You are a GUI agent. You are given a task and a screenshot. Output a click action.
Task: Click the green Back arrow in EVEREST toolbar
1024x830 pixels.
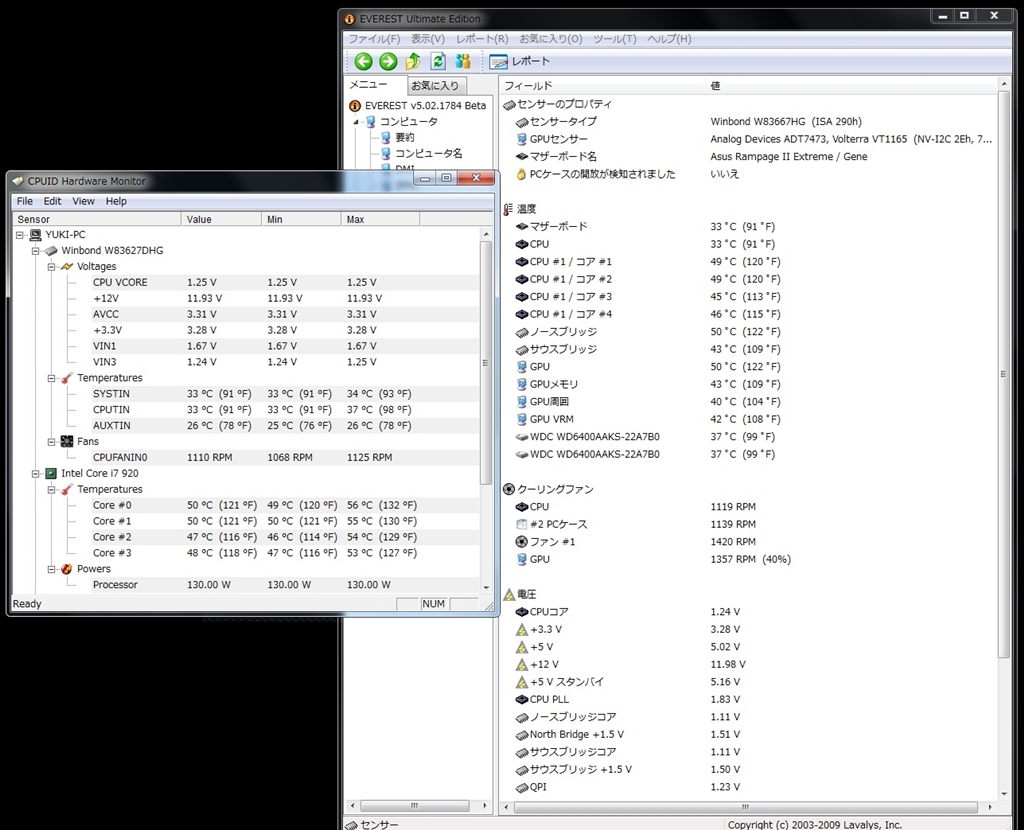click(363, 62)
